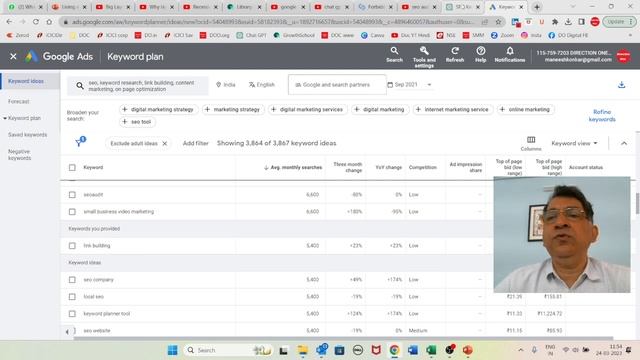The height and width of the screenshot is (360, 640).
Task: Open Chrome extensions puzzle icon
Action: pyautogui.click(x=555, y=22)
